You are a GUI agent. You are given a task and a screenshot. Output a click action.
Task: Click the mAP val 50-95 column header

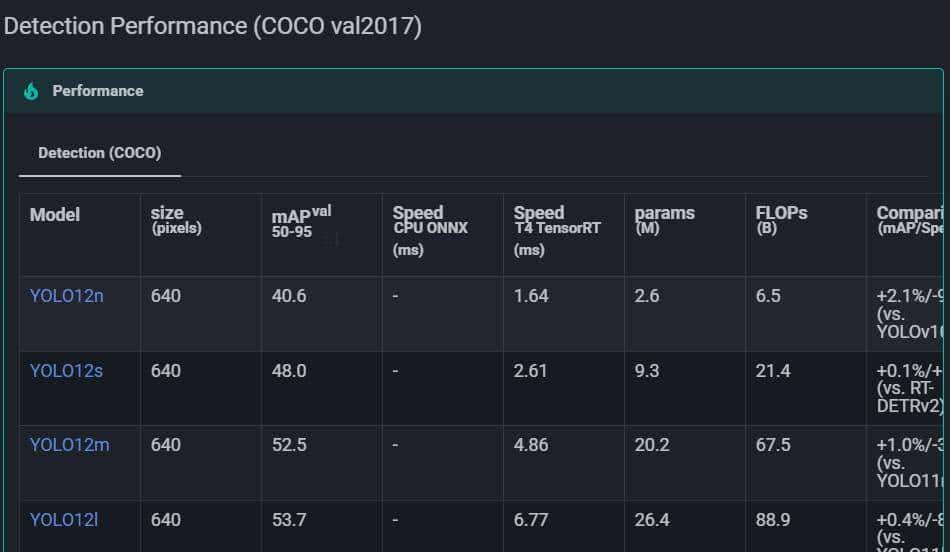point(301,222)
